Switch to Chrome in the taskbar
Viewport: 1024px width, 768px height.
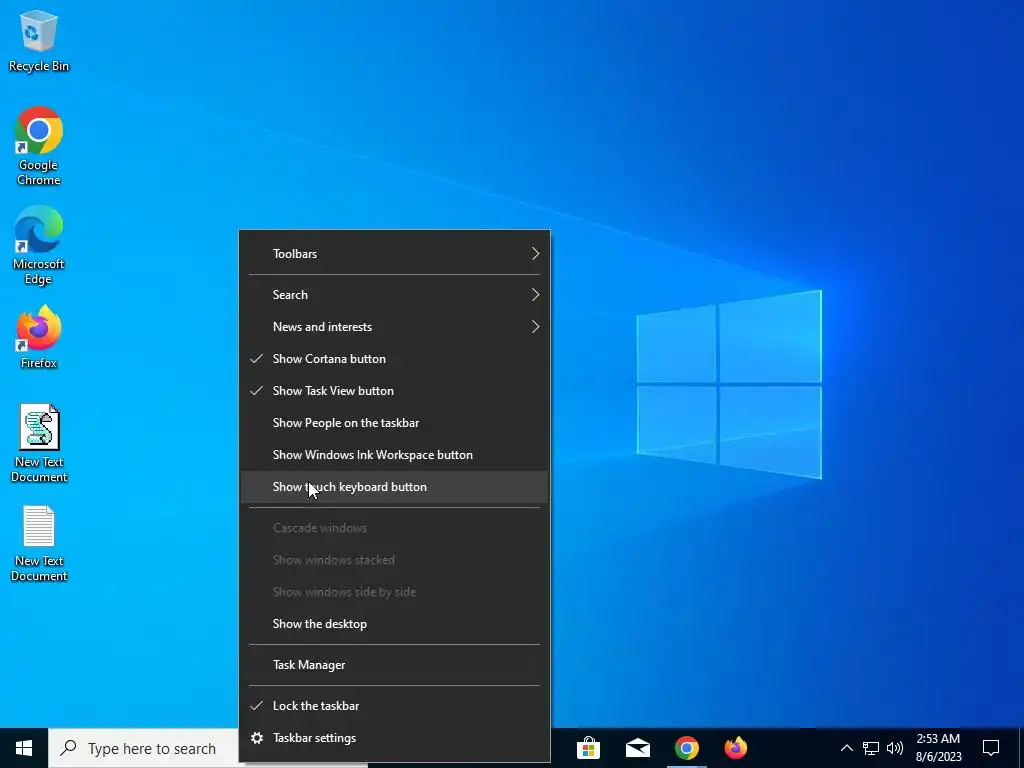click(686, 748)
